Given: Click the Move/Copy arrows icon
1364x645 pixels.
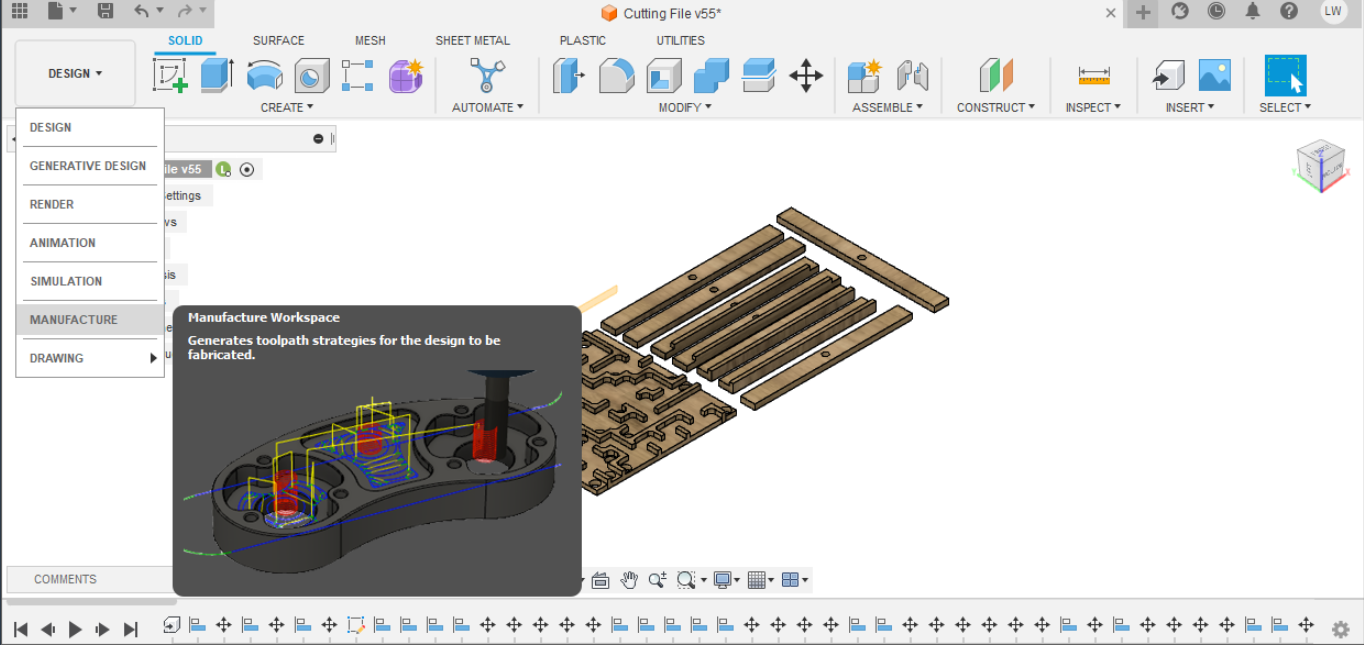Looking at the screenshot, I should coord(805,75).
